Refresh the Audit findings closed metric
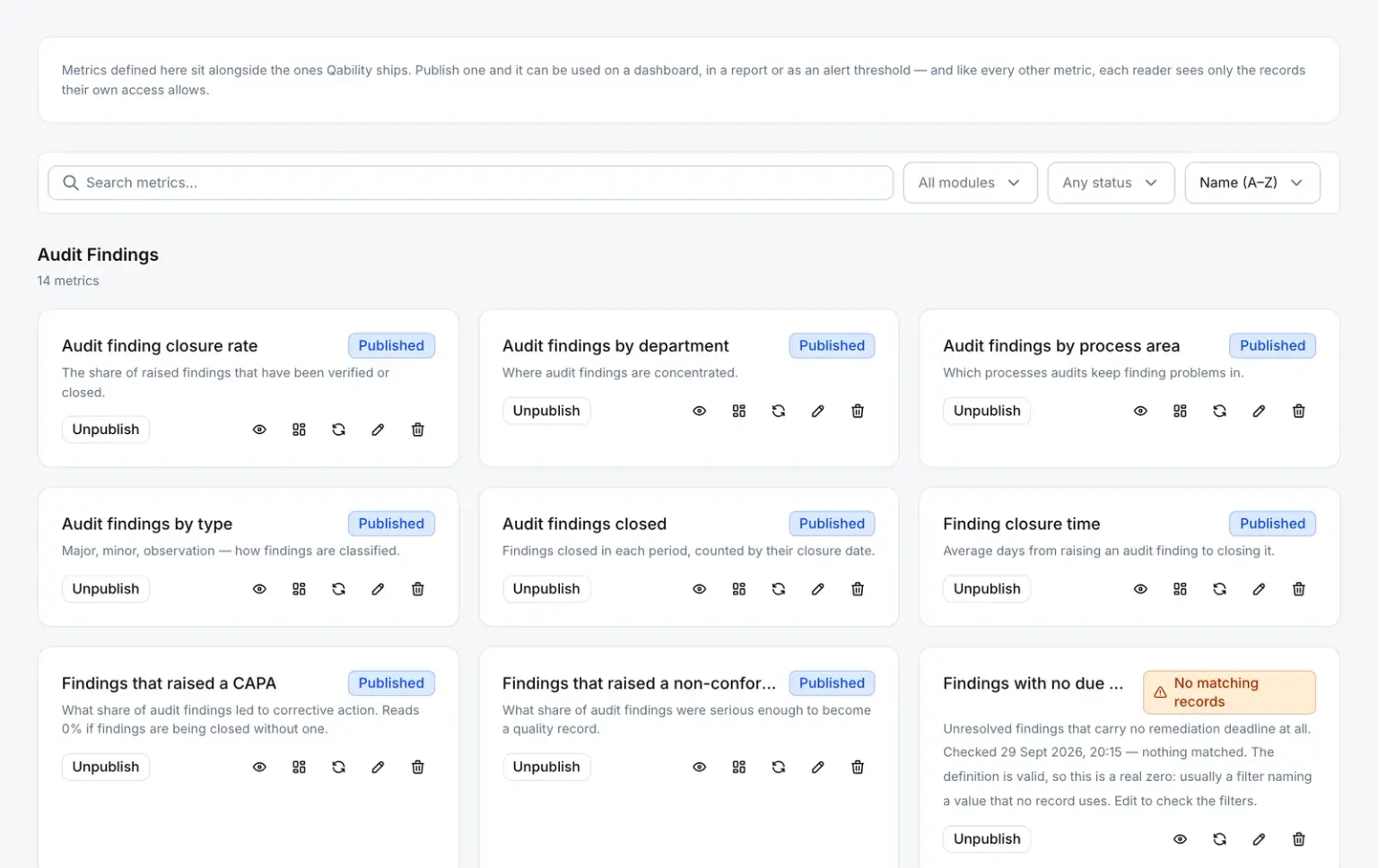This screenshot has width=1378, height=868. click(x=779, y=589)
